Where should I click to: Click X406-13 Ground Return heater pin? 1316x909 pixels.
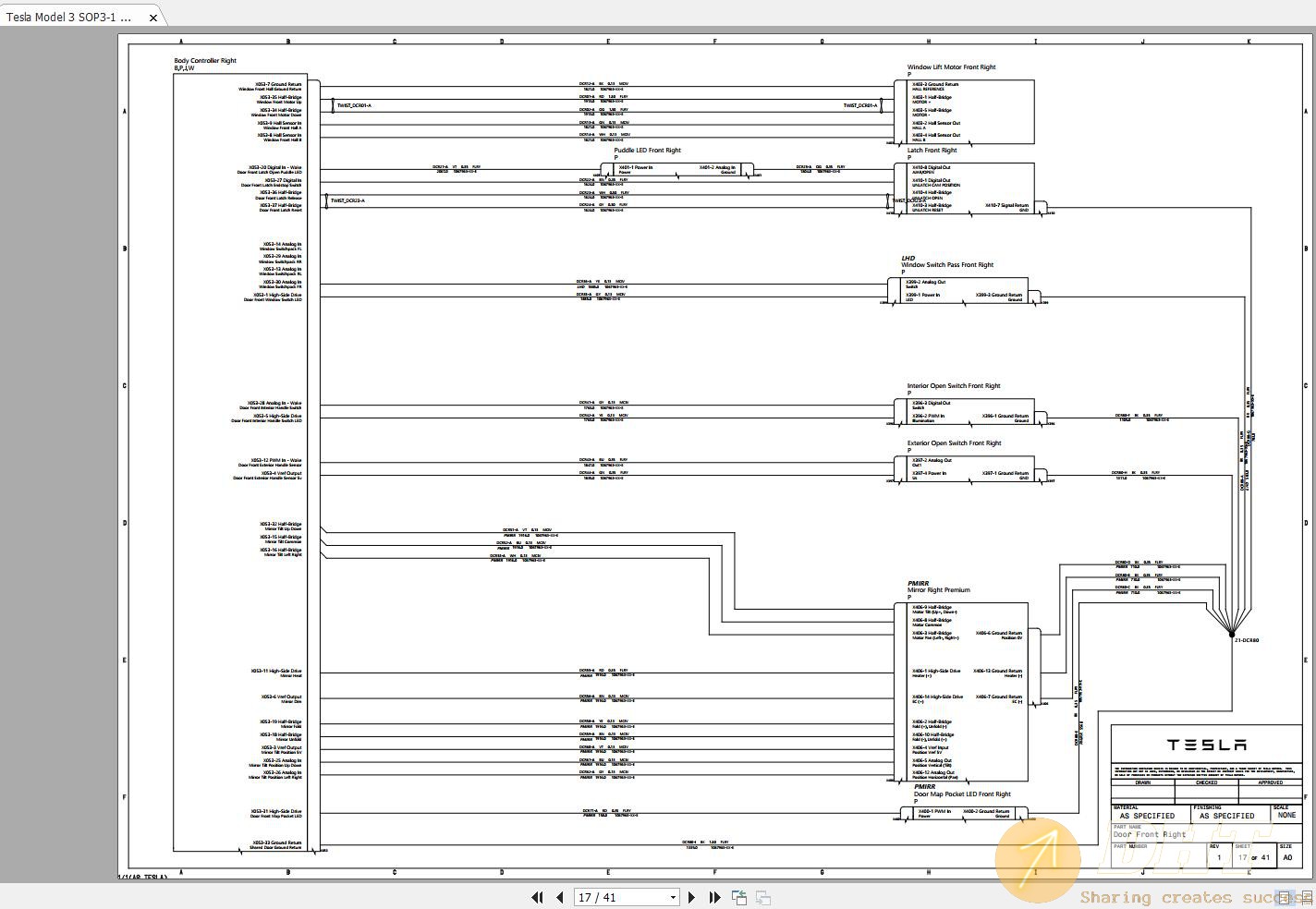pyautogui.click(x=998, y=672)
